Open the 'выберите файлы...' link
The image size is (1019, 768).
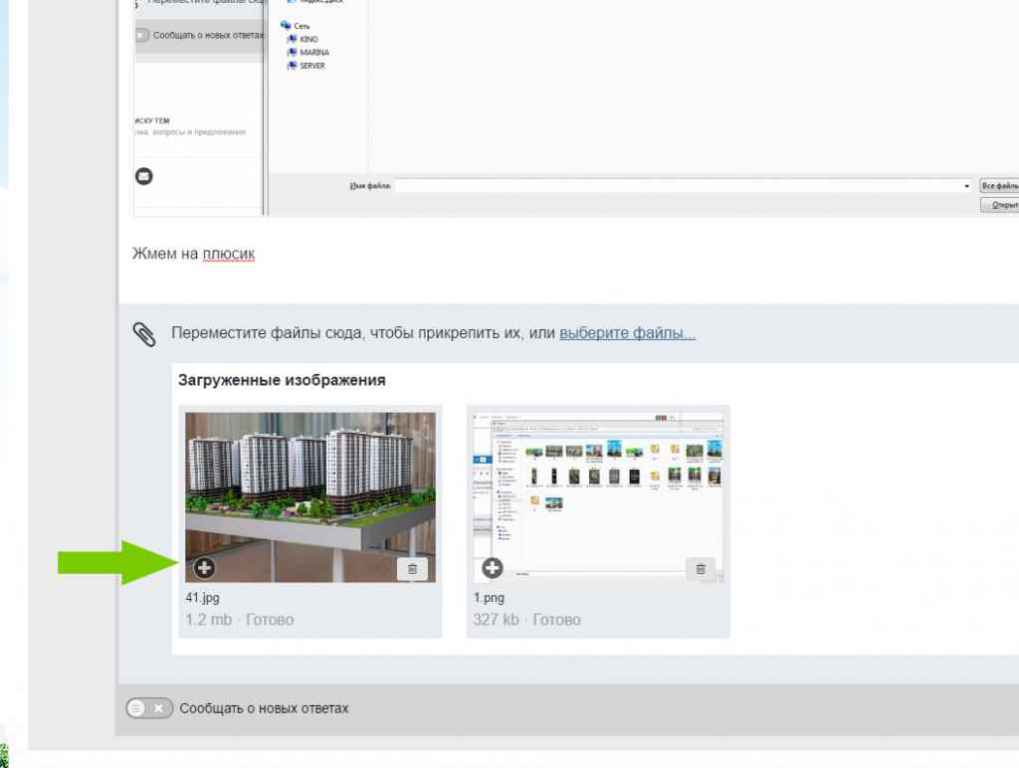click(627, 333)
